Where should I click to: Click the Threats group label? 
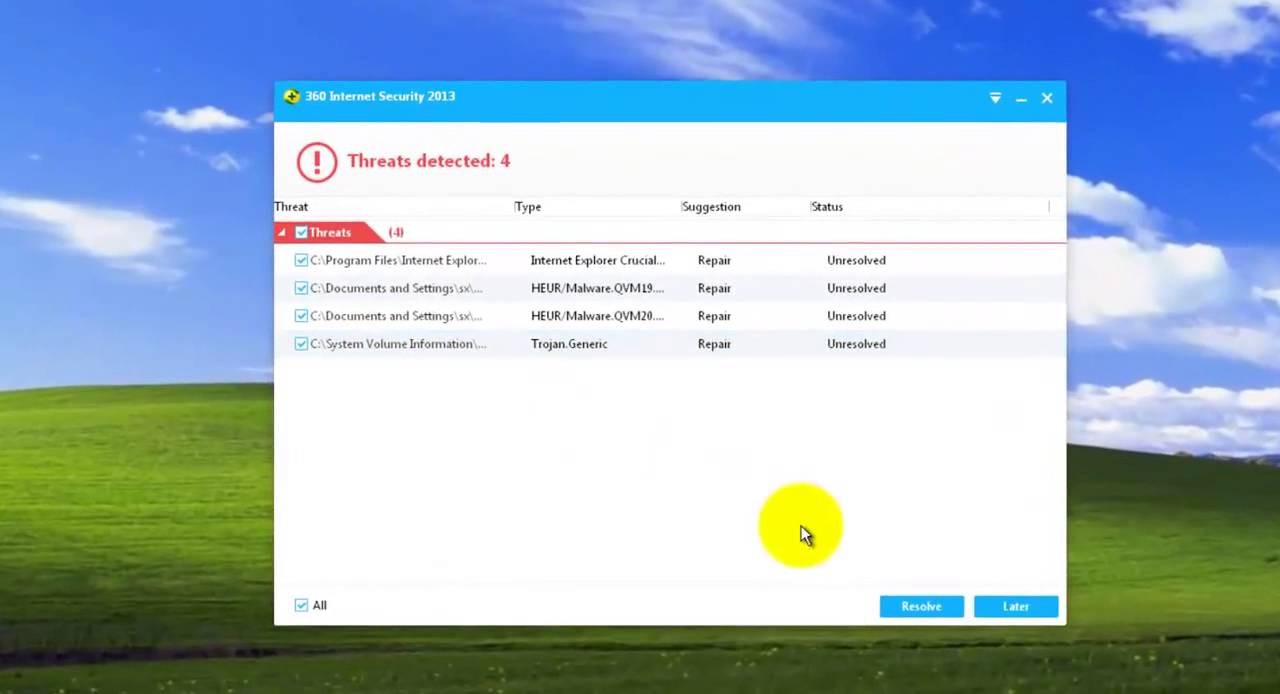(x=330, y=232)
